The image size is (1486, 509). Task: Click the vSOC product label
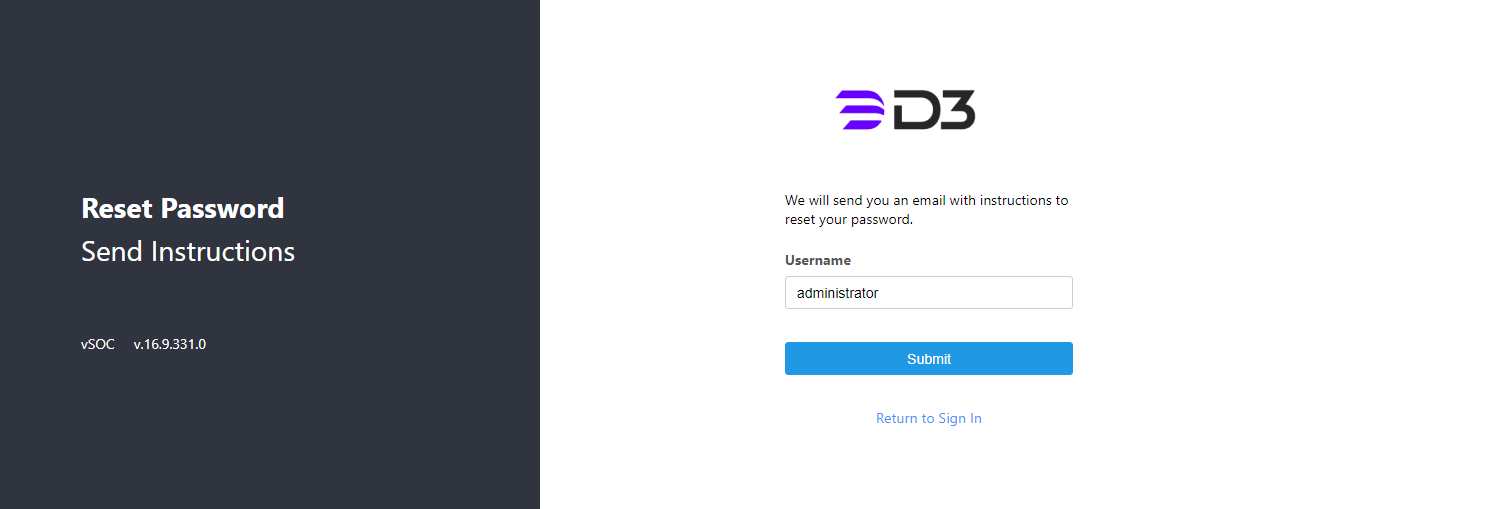[x=98, y=344]
